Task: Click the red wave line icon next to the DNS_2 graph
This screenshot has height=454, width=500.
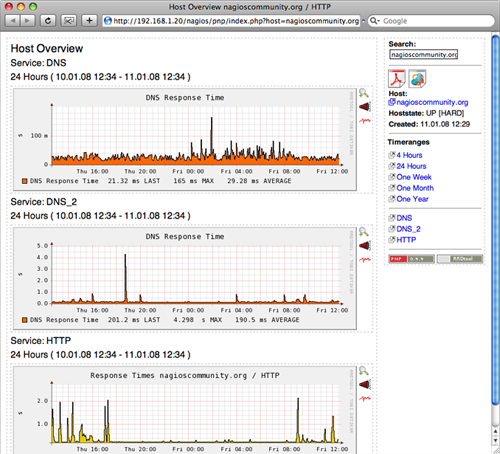Action: pos(365,259)
